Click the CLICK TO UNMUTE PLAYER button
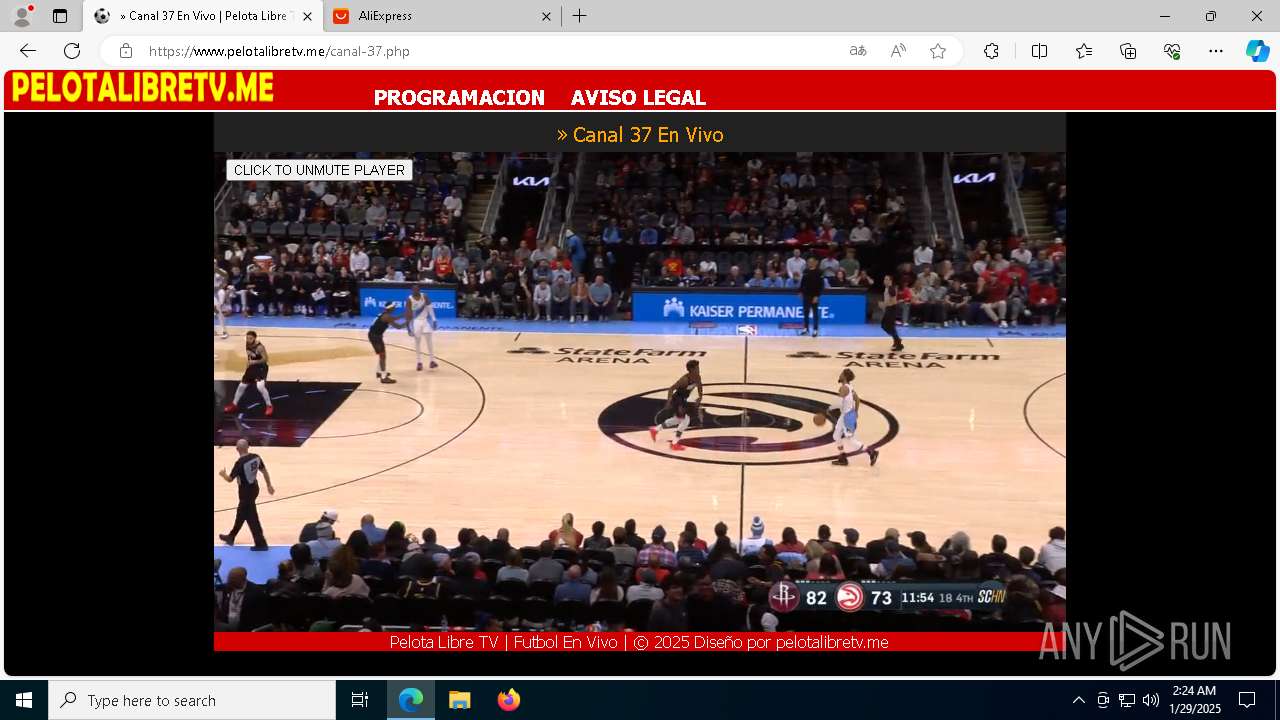The width and height of the screenshot is (1280, 720). [319, 170]
